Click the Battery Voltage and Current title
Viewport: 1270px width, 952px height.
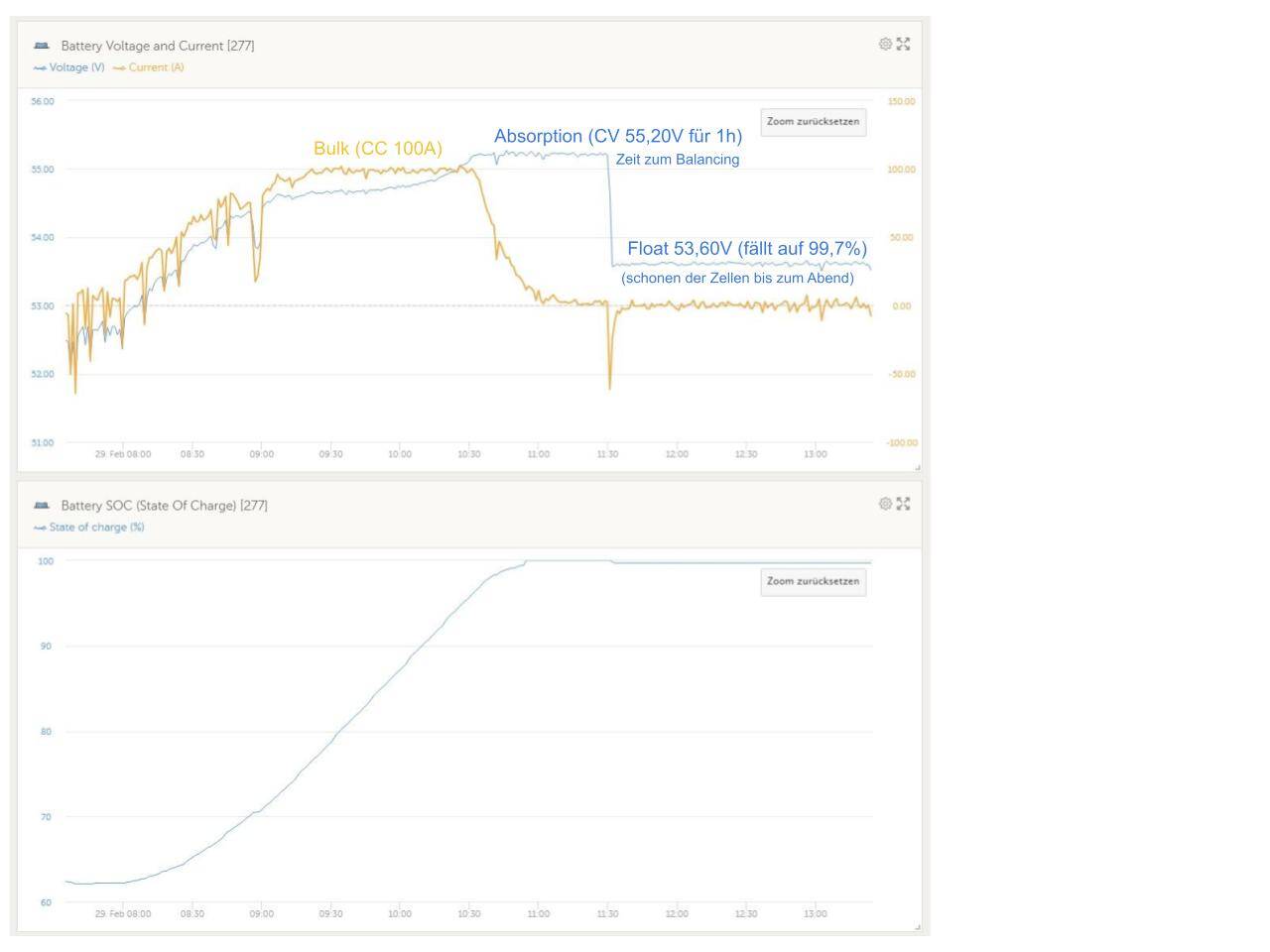tap(158, 46)
